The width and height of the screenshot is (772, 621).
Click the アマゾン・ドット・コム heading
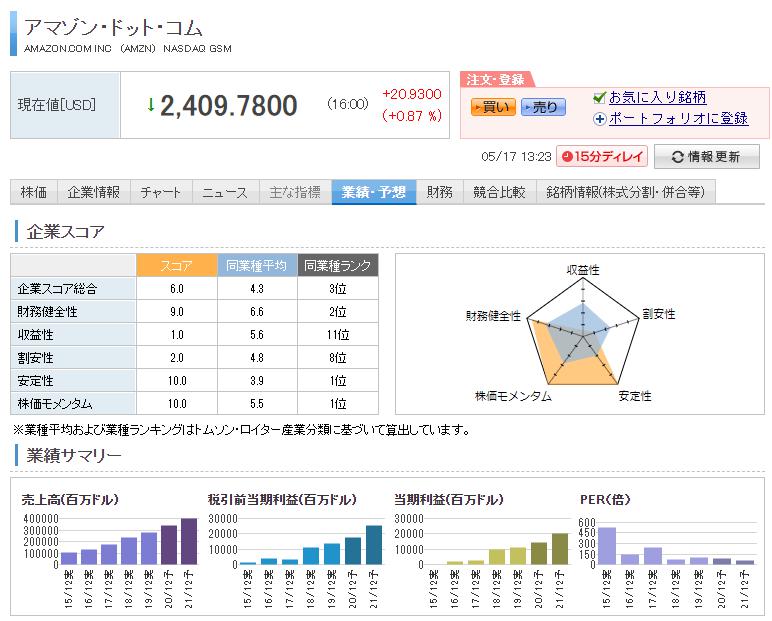click(113, 28)
